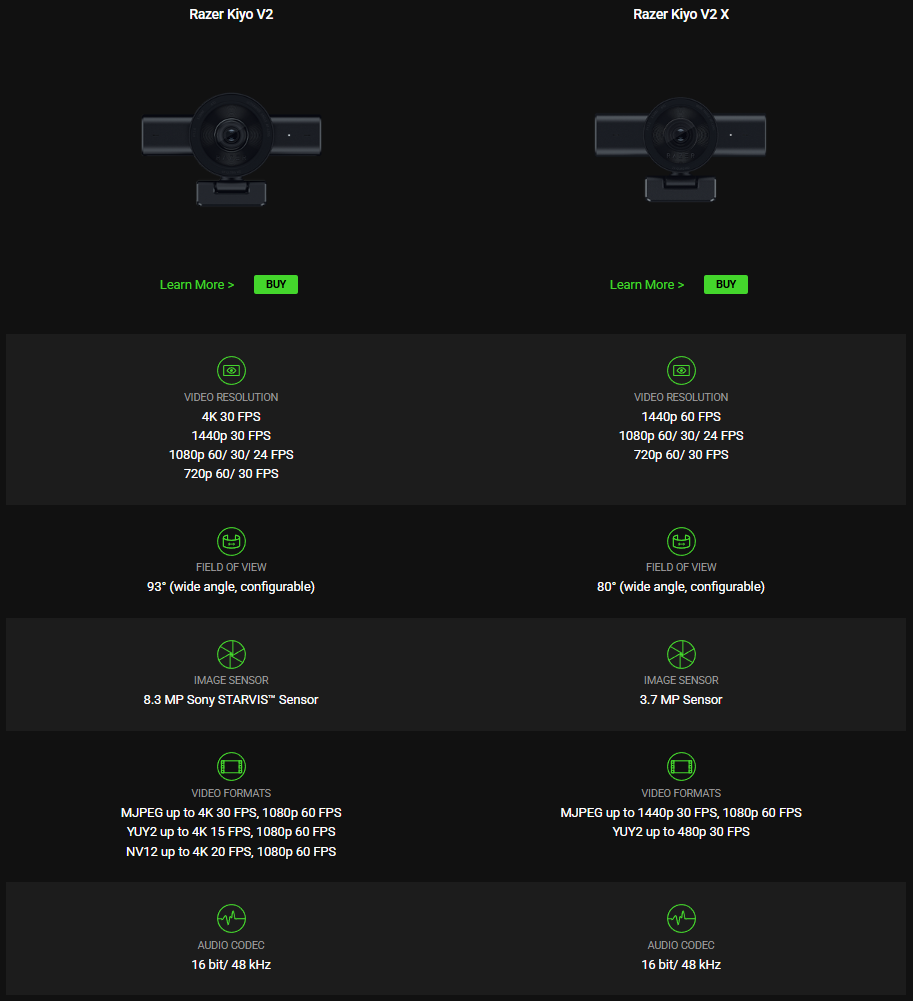Image resolution: width=913 pixels, height=1001 pixels.
Task: Select the Field of View icon for Kiyo V2 X
Action: pos(681,540)
